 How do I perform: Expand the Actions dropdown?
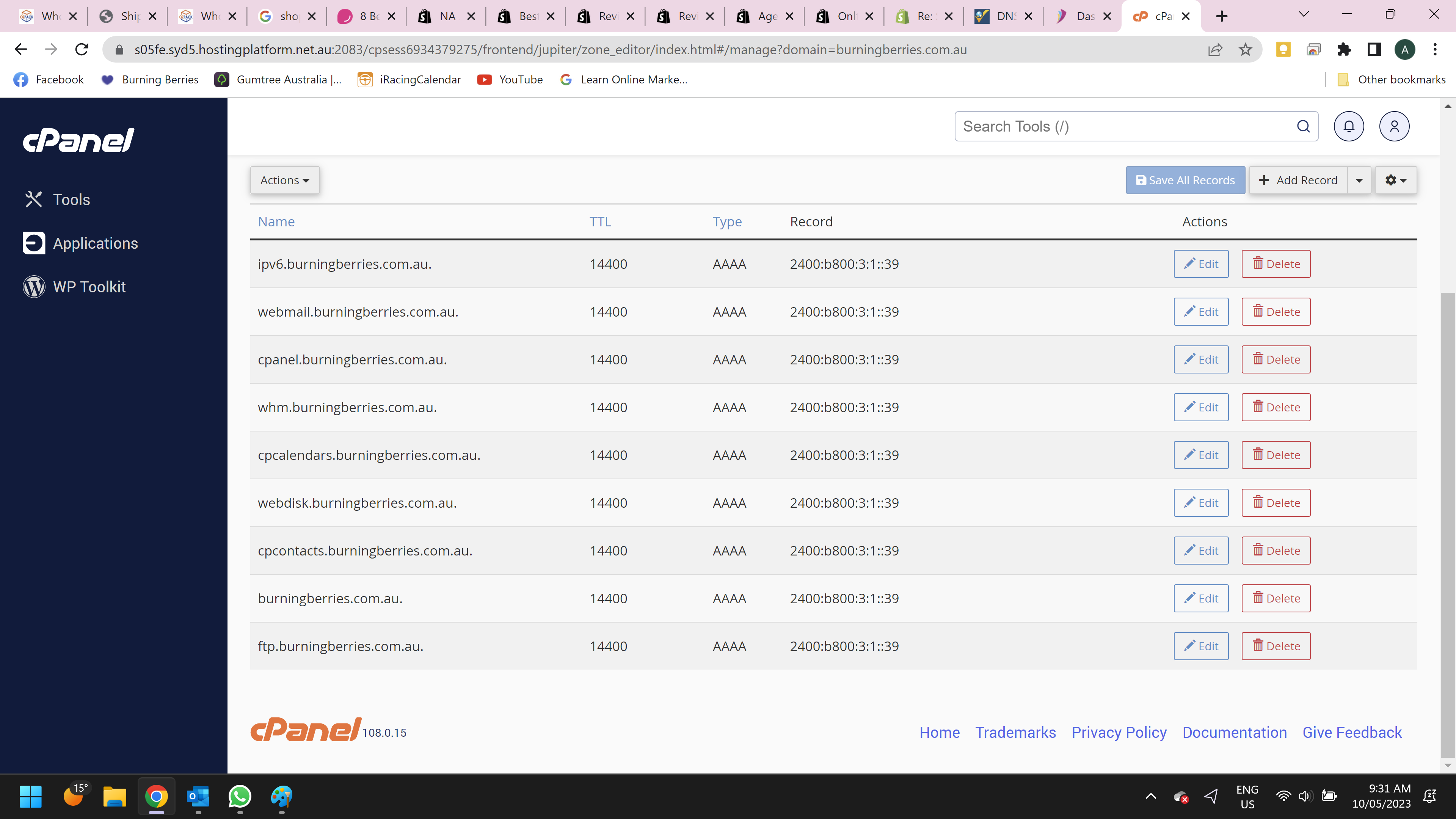[285, 180]
